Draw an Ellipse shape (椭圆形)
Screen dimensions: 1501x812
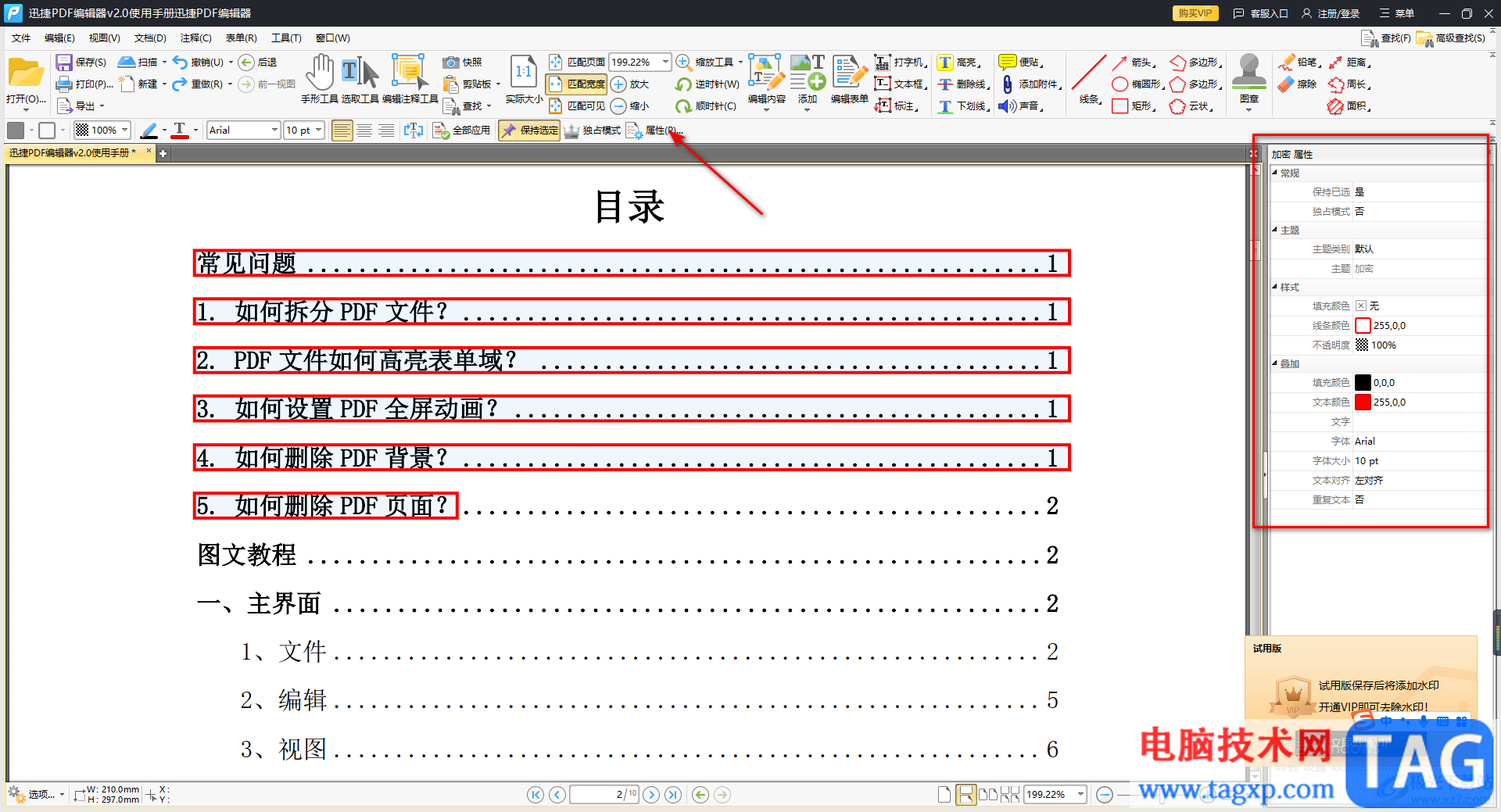1138,84
